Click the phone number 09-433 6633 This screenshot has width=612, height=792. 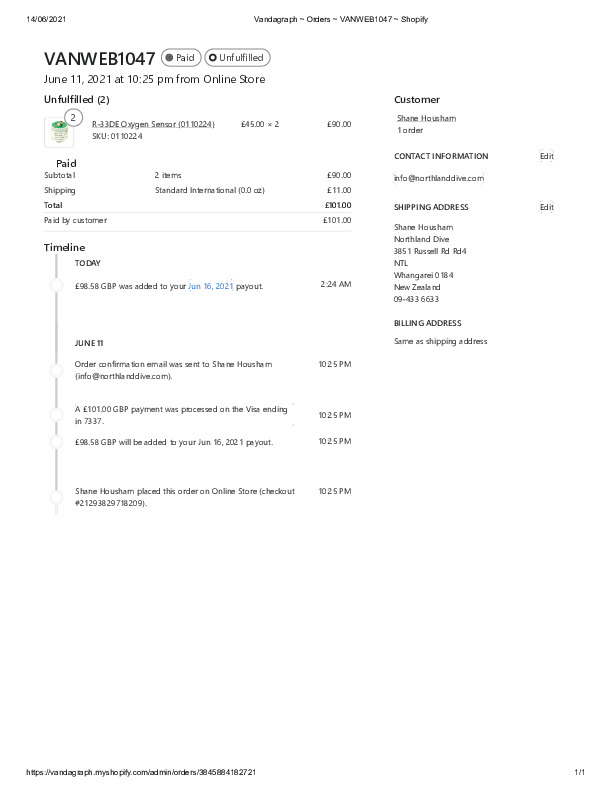point(416,299)
